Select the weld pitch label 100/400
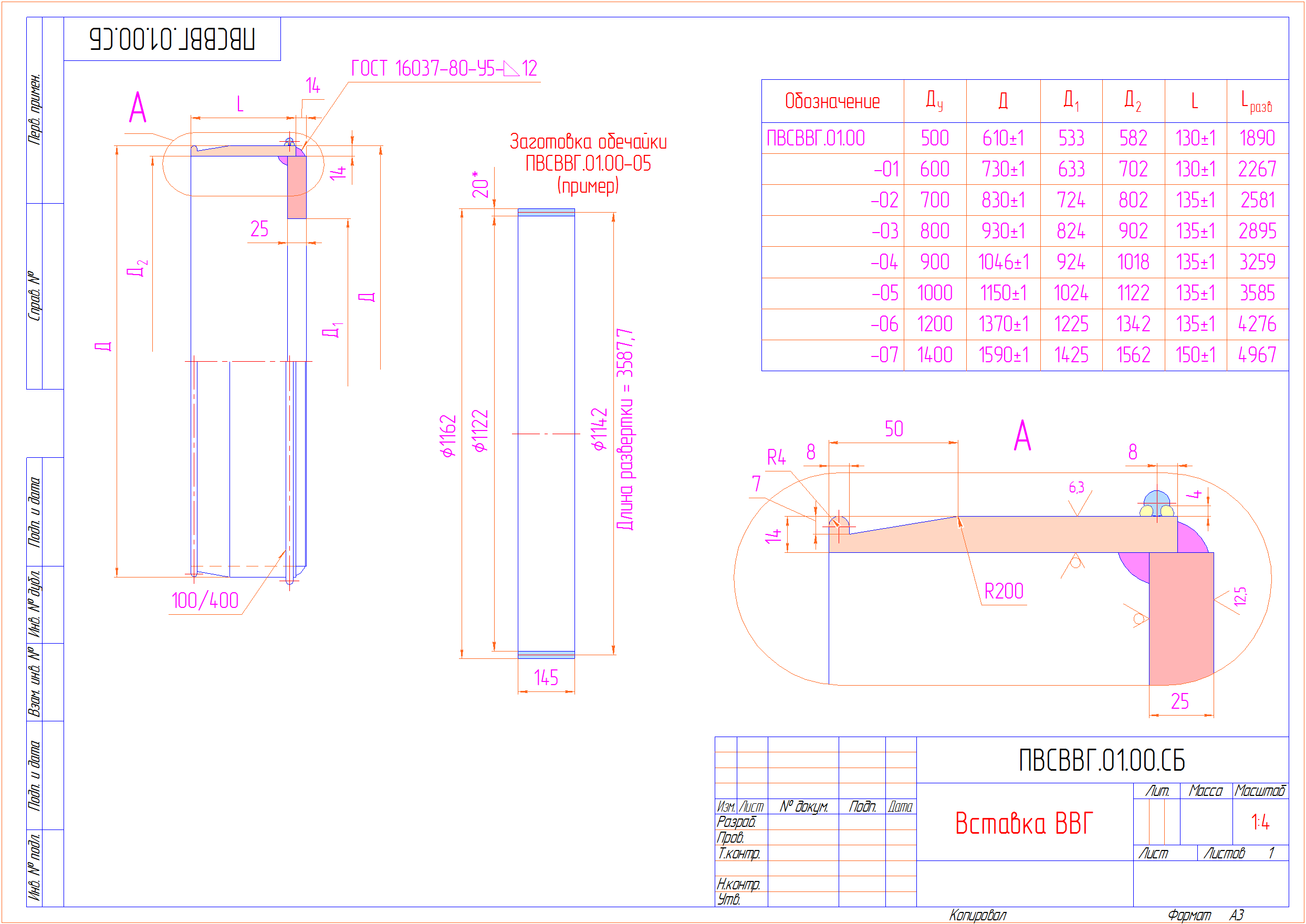Screen dimensions: 1306x924 click(x=205, y=601)
